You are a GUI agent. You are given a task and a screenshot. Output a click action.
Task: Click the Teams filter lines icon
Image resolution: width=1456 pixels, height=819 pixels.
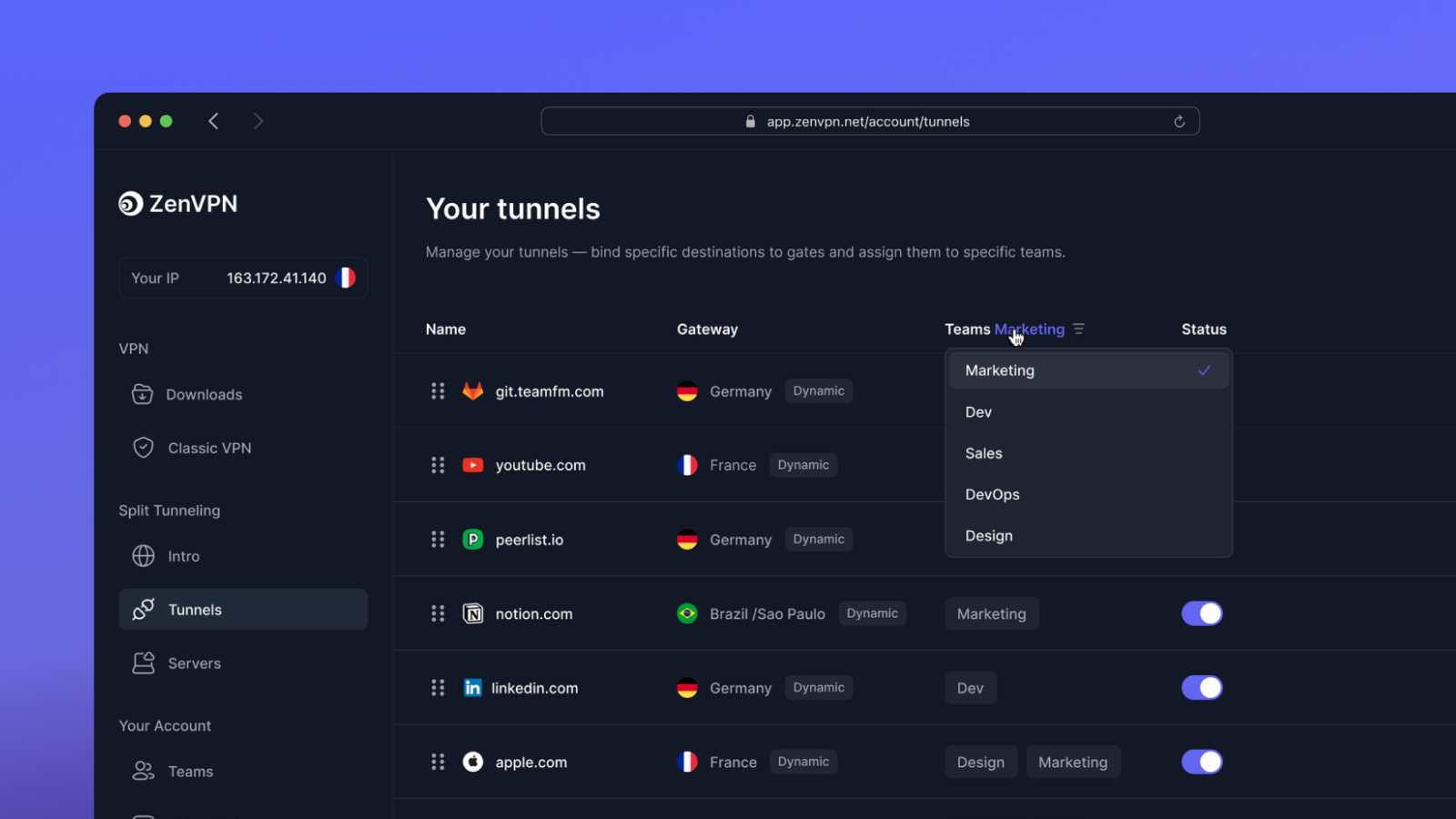[x=1078, y=329]
